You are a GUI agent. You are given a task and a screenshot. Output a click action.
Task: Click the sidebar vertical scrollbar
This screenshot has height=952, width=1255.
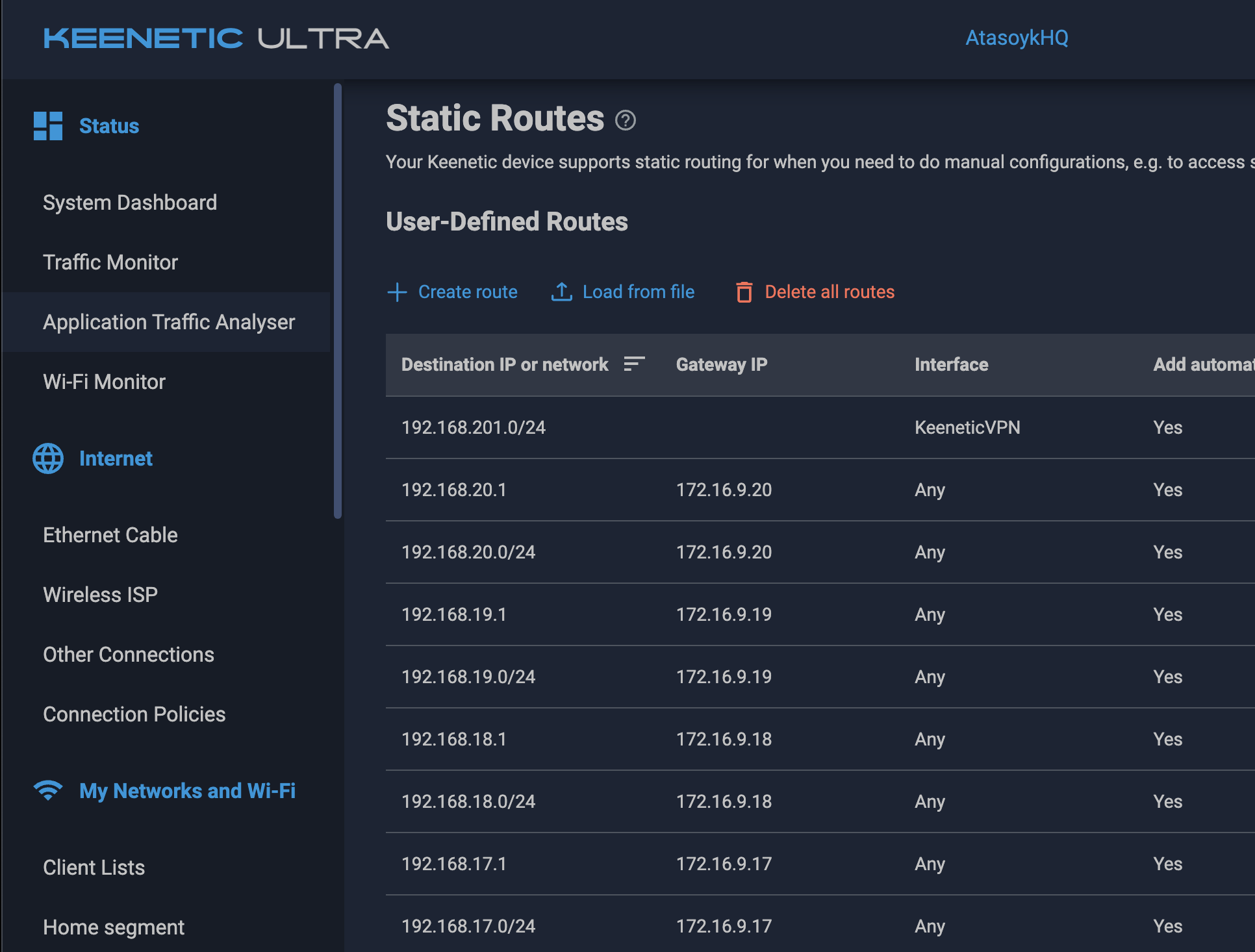(x=338, y=299)
